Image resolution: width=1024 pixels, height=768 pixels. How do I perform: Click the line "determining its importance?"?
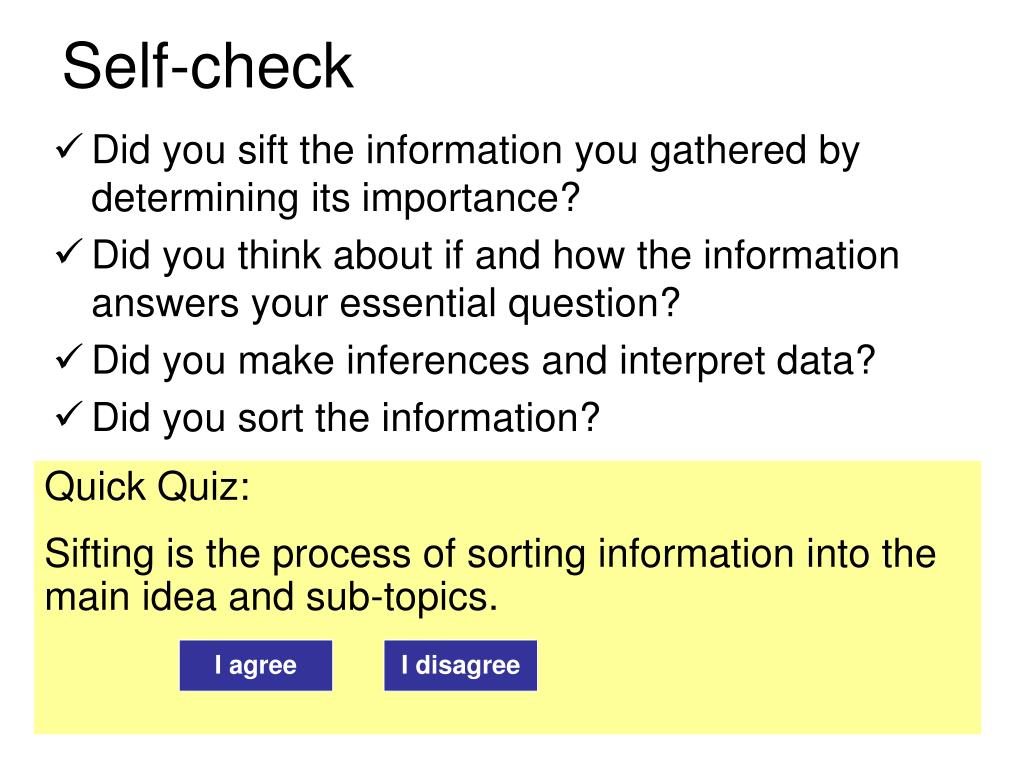point(335,198)
